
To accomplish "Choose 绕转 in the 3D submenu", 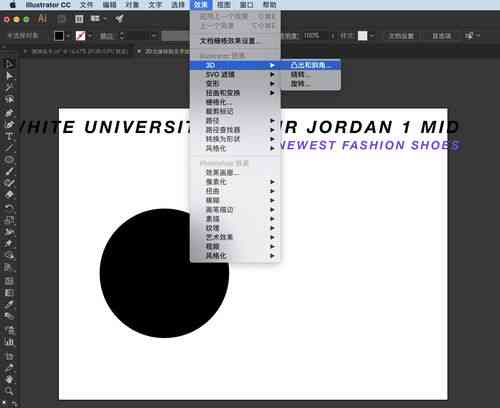I will pos(310,74).
